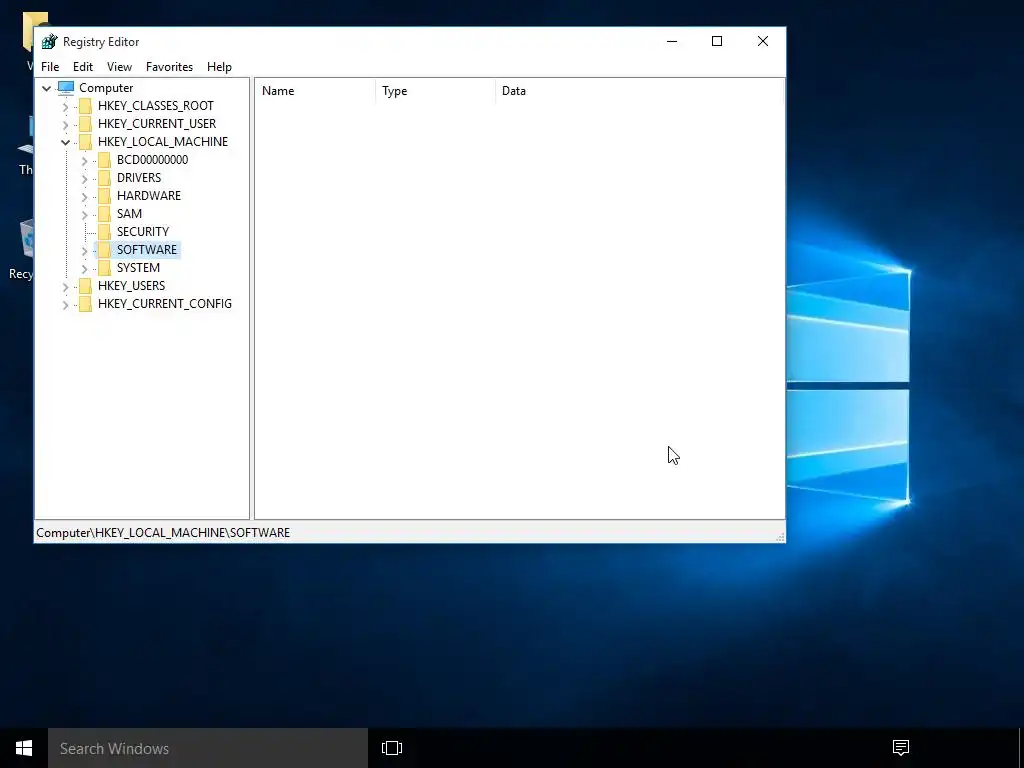Expand the DRIVERS key arrow
The image size is (1024, 768).
84,178
